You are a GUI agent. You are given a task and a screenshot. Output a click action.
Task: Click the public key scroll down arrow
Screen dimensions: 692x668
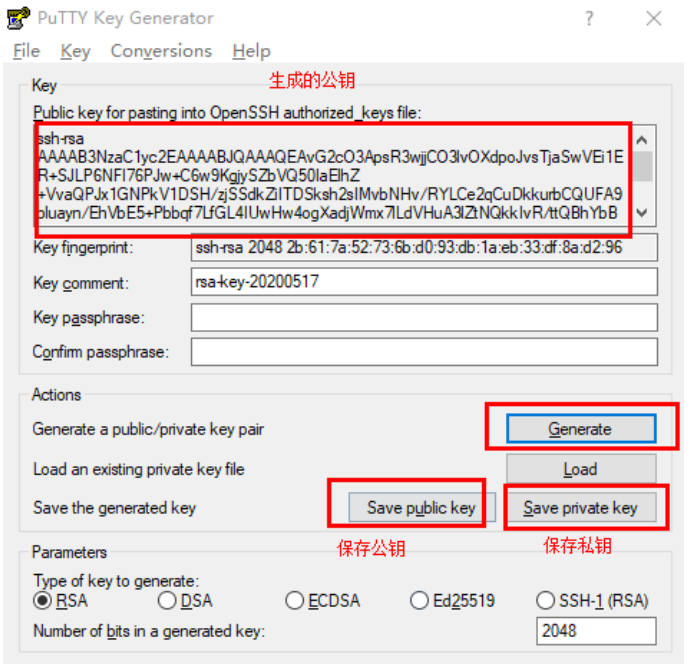point(643,213)
